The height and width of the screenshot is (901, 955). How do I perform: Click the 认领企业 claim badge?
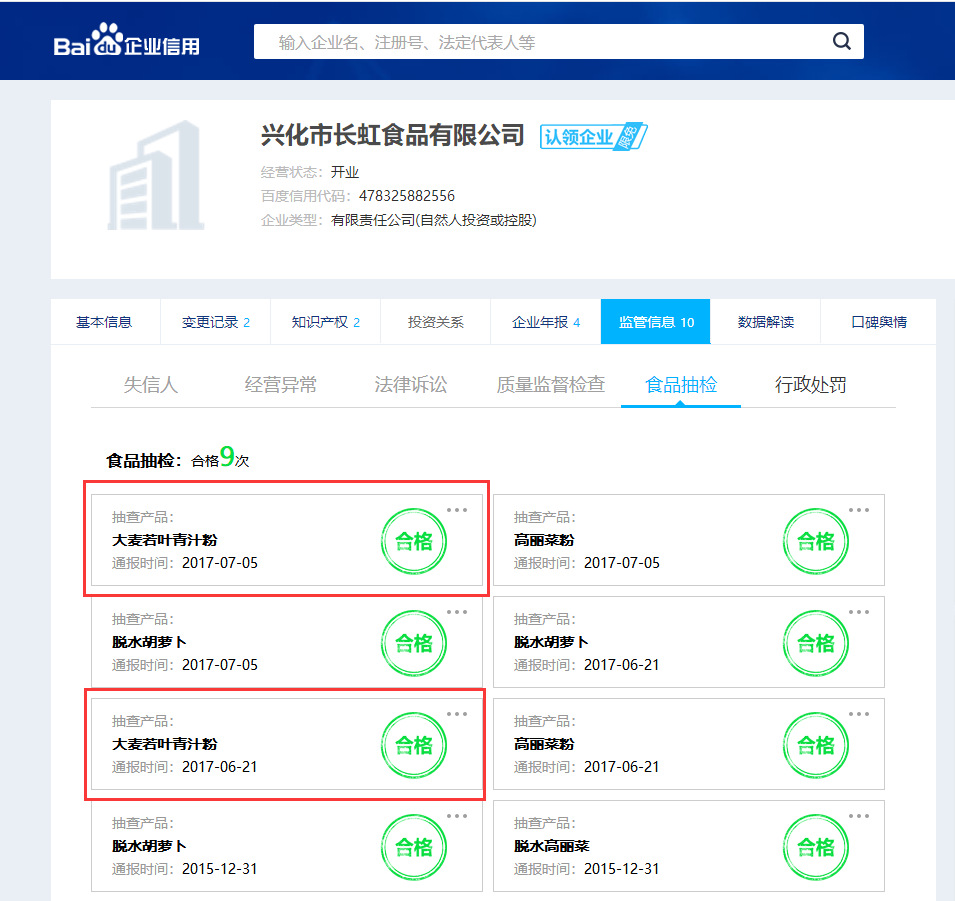tap(593, 136)
